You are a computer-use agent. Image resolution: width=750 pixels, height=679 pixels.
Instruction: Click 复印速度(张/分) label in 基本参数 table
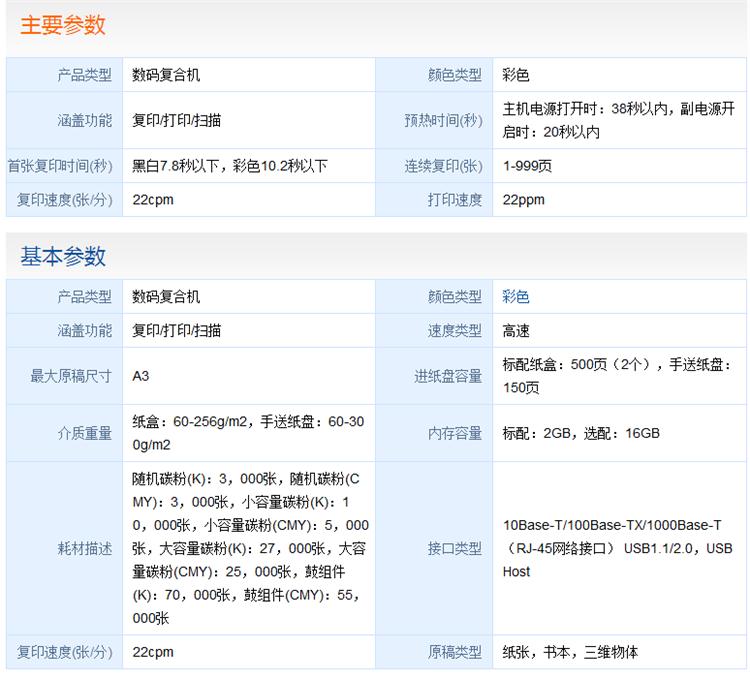tap(65, 652)
